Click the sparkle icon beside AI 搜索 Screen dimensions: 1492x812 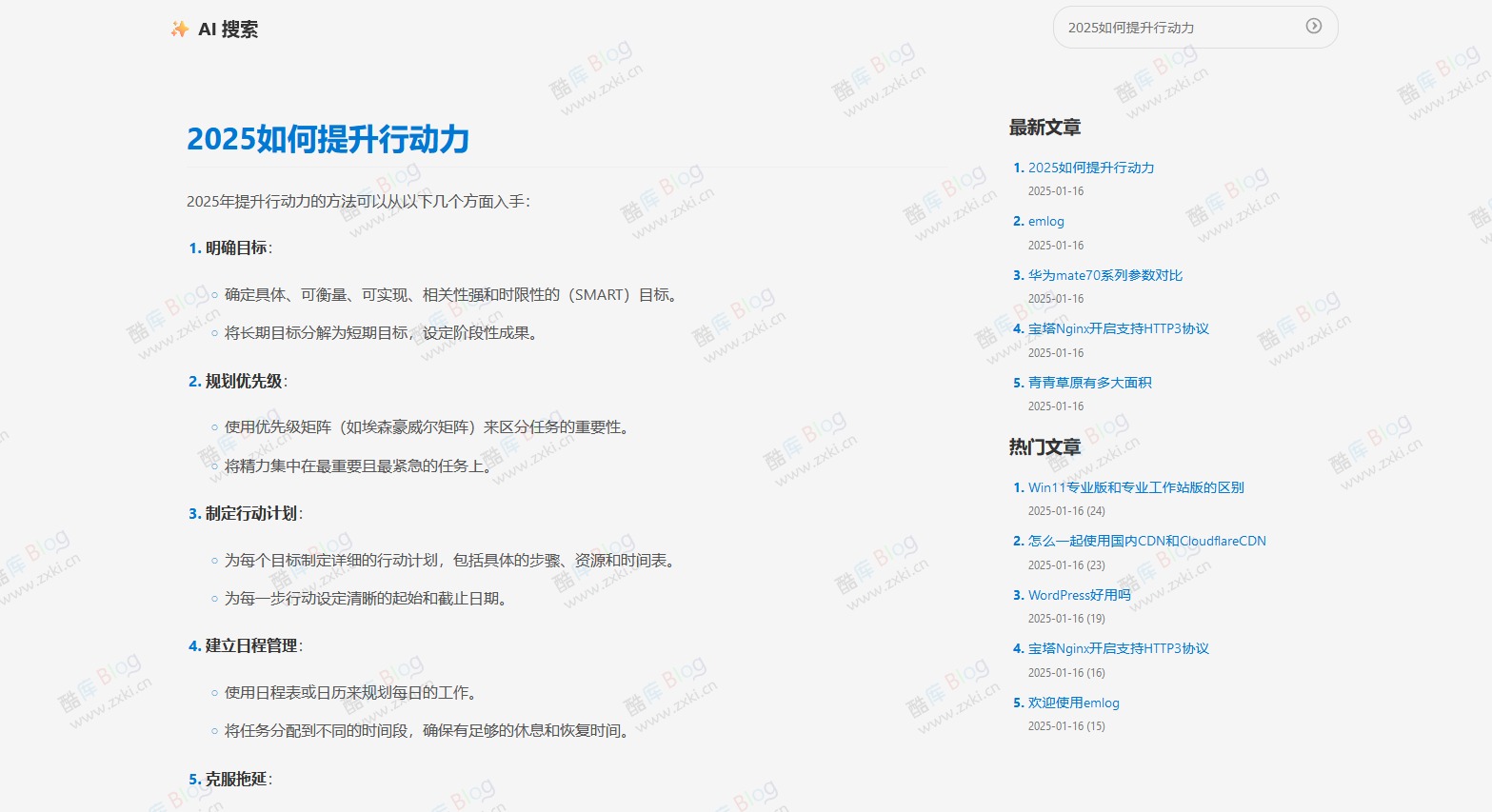[x=178, y=29]
